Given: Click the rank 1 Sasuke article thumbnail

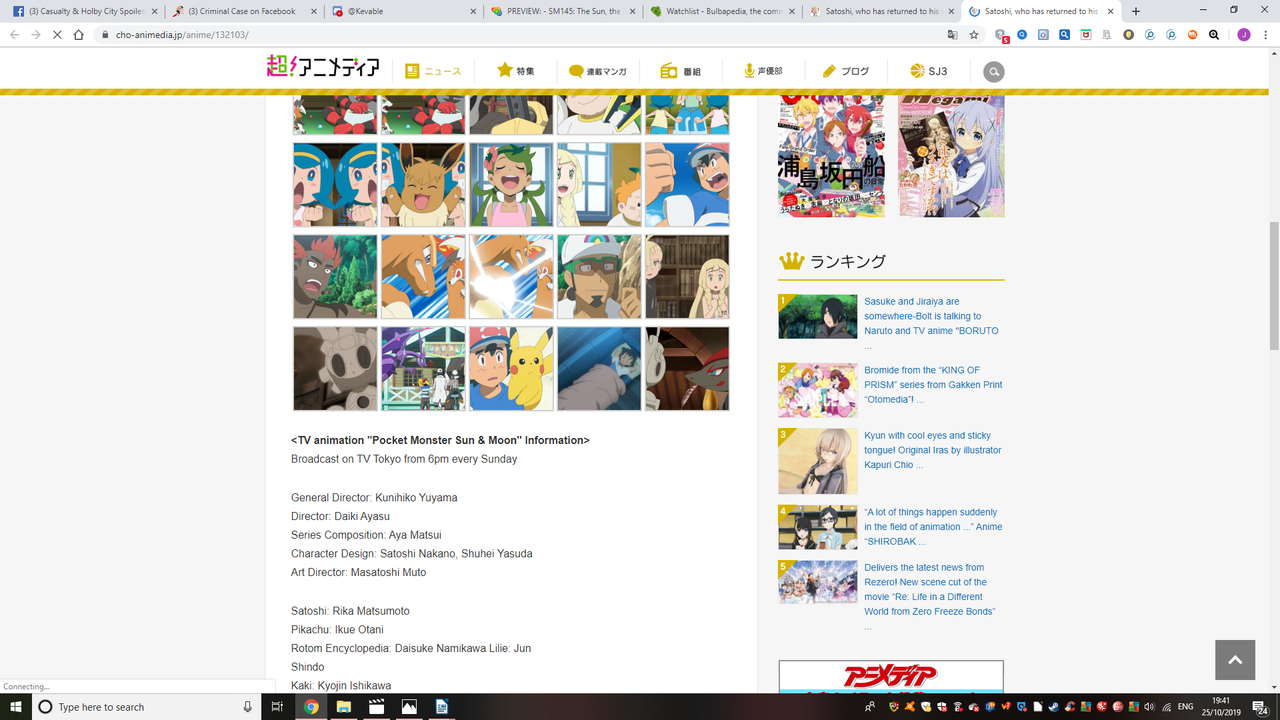Looking at the screenshot, I should click(x=818, y=316).
